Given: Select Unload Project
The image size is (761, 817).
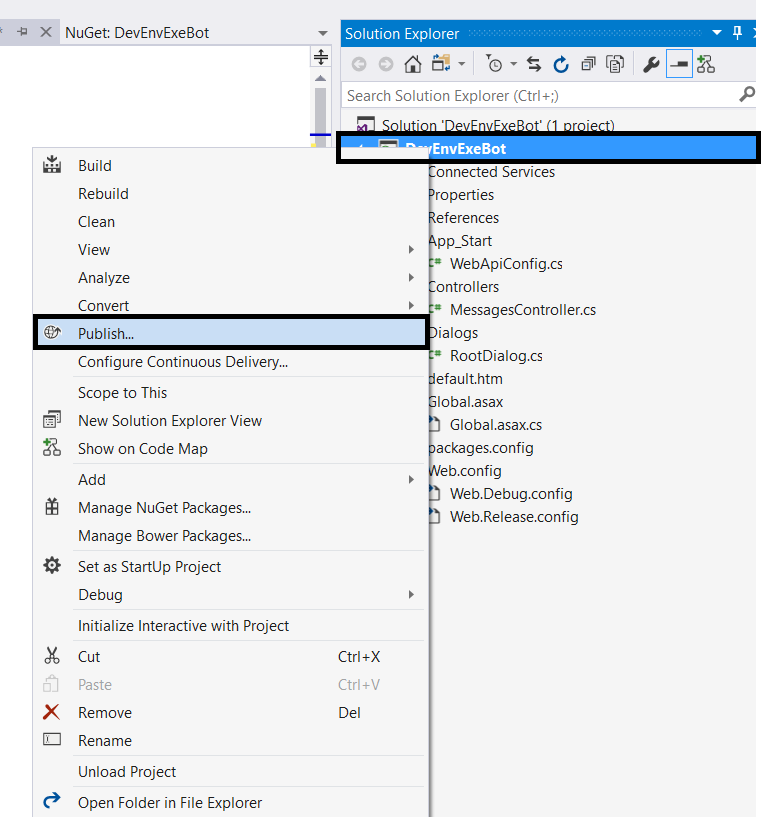Looking at the screenshot, I should click(127, 772).
